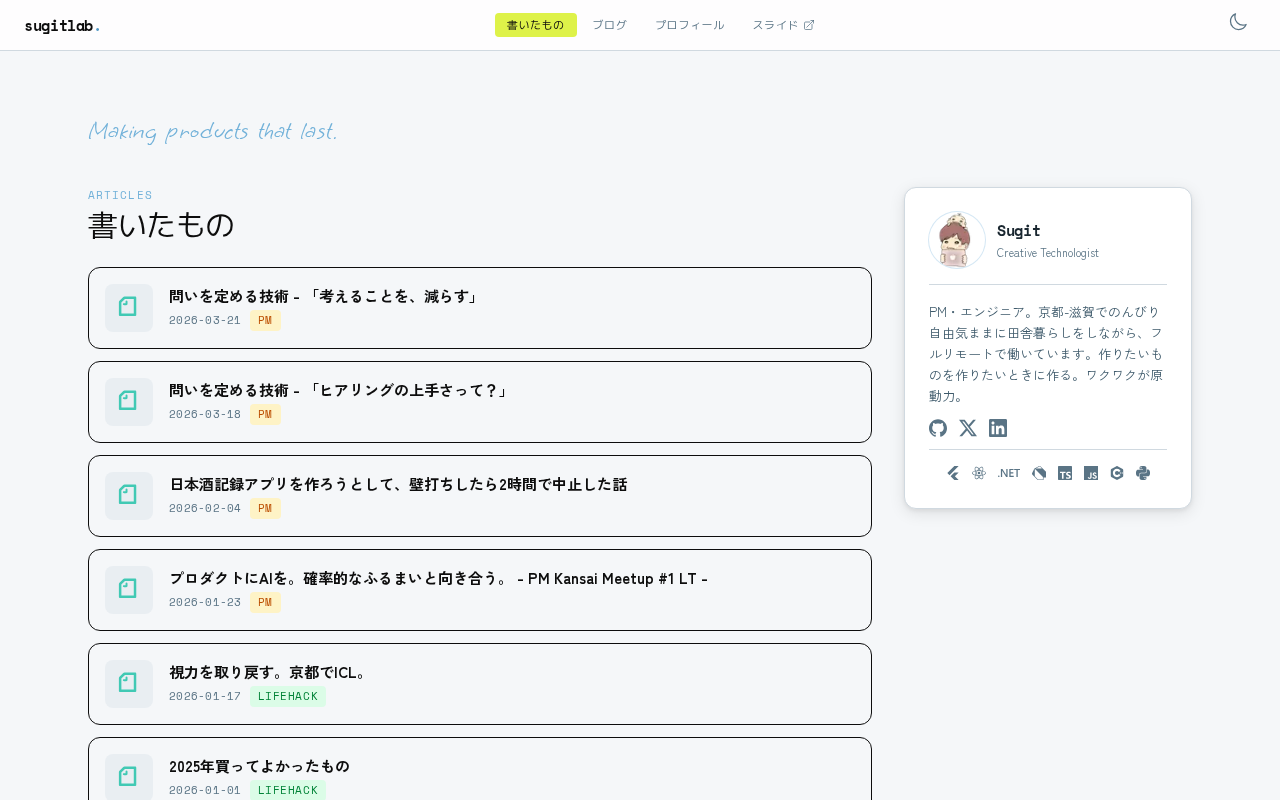Screen dimensions: 1280x800
Task: Click the "Creative Technologist" subtitle
Action: click(1048, 253)
